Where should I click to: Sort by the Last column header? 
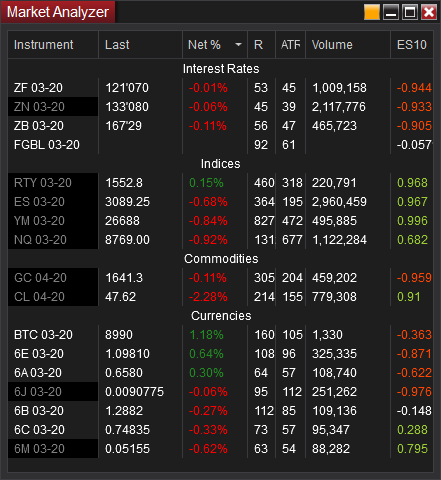pyautogui.click(x=140, y=45)
